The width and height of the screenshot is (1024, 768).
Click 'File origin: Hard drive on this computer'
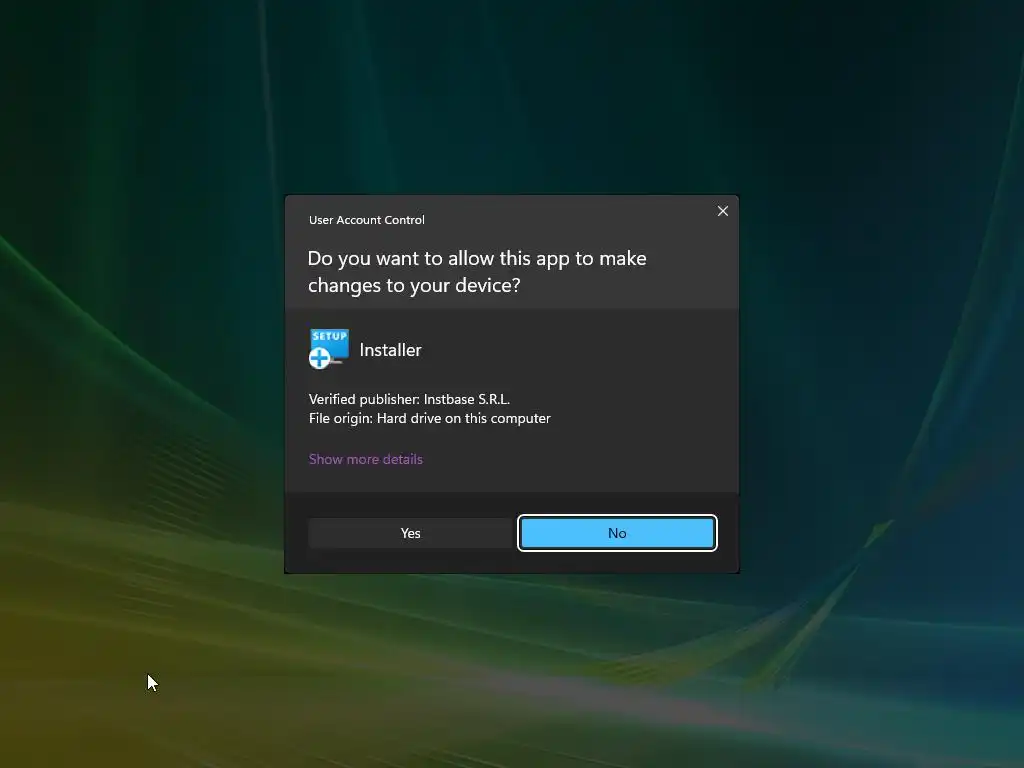pyautogui.click(x=430, y=418)
